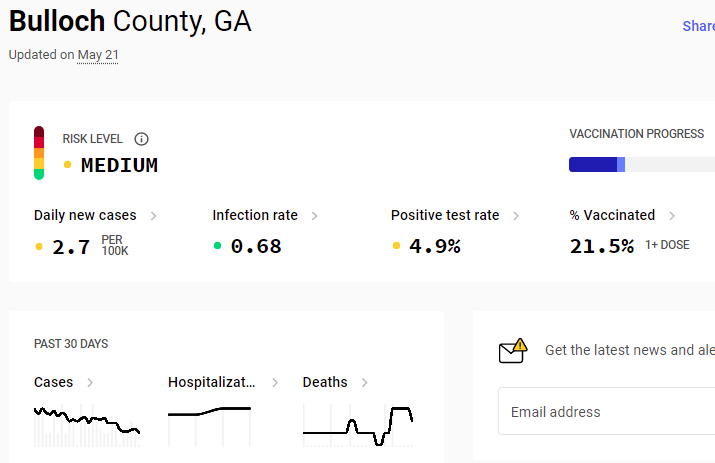This screenshot has height=463, width=715.
Task: Open the Positive test rate metric
Action: [x=445, y=215]
